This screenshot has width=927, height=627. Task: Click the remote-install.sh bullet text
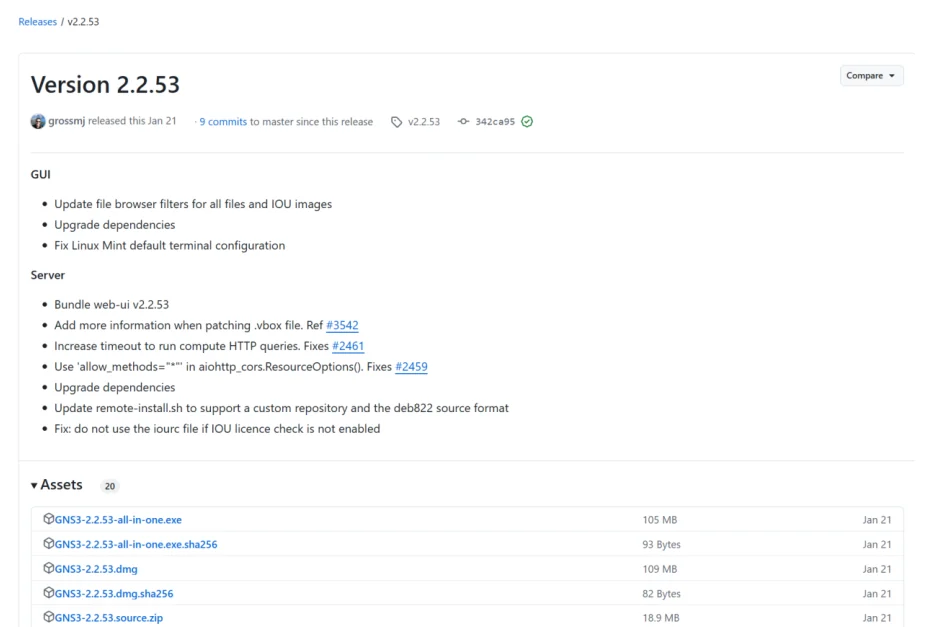[x=281, y=408]
